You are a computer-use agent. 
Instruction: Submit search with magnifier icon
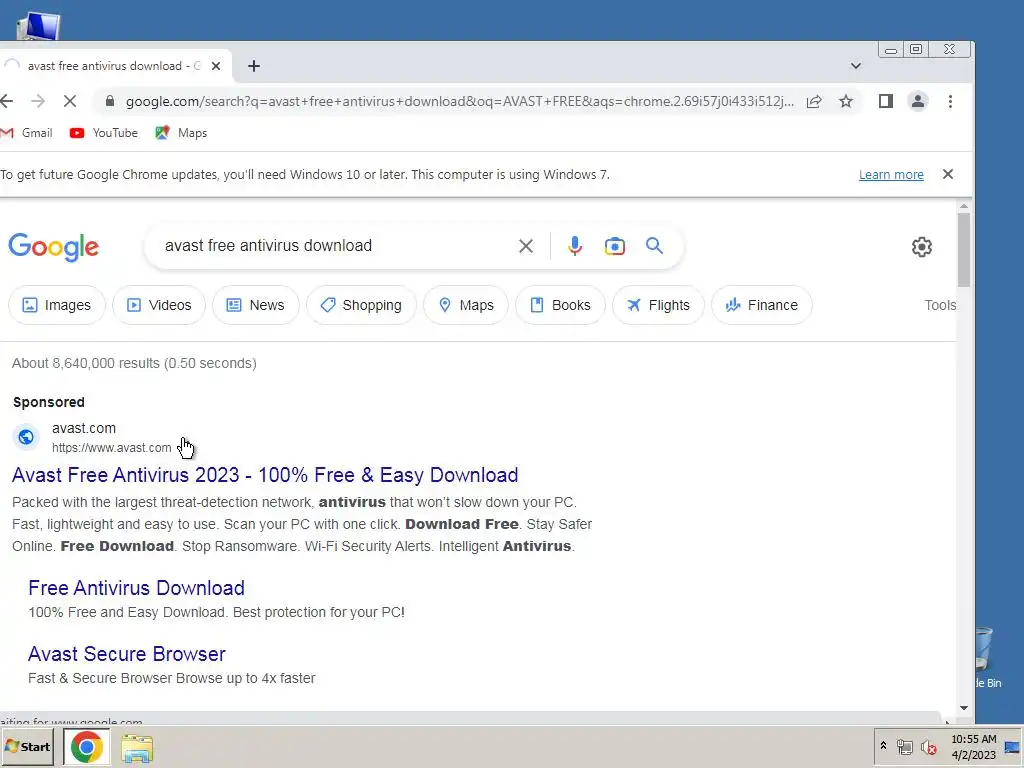pyautogui.click(x=654, y=246)
